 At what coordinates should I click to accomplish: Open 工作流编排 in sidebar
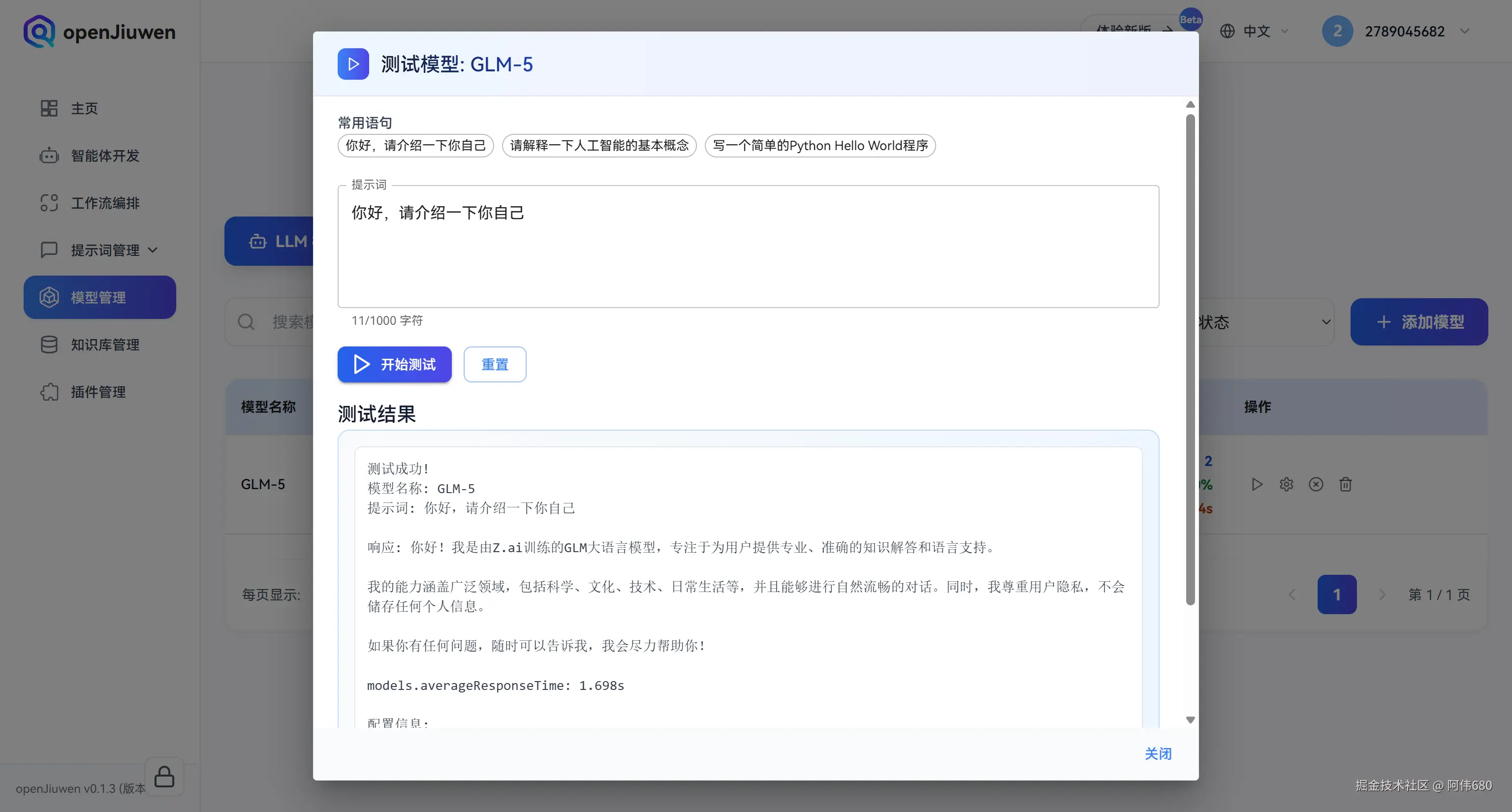104,203
